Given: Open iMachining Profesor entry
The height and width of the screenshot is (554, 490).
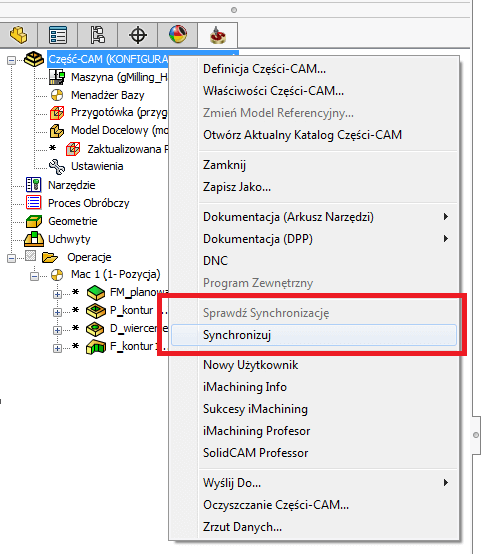Looking at the screenshot, I should [x=314, y=431].
